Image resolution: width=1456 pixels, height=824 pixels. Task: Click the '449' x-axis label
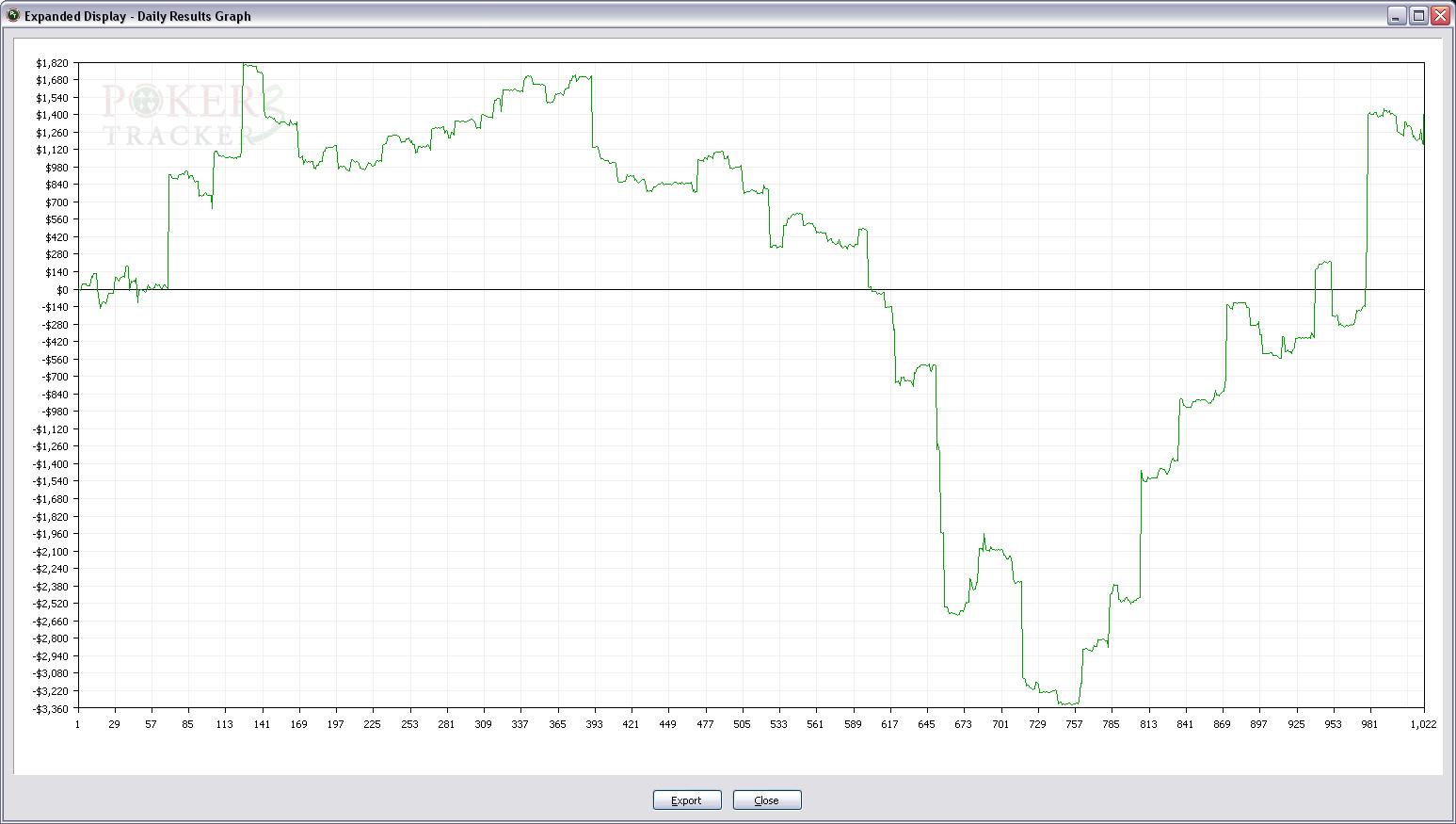tap(667, 724)
